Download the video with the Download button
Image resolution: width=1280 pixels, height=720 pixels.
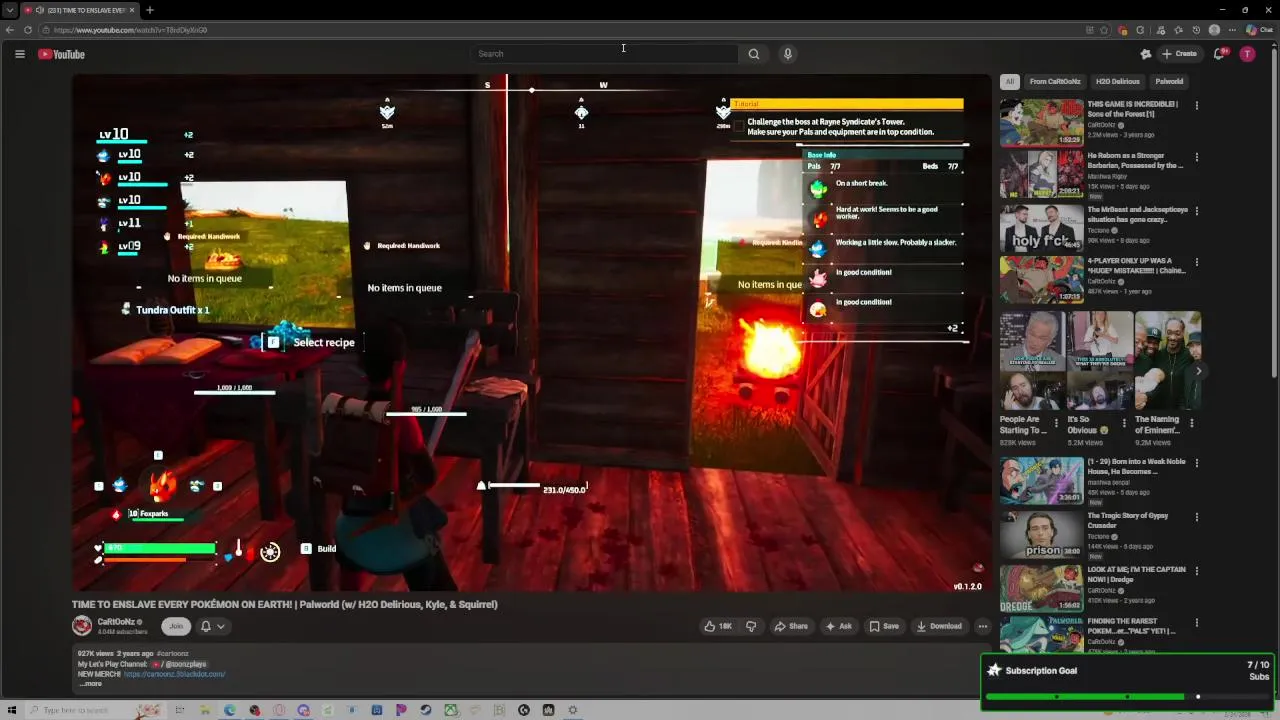(939, 626)
